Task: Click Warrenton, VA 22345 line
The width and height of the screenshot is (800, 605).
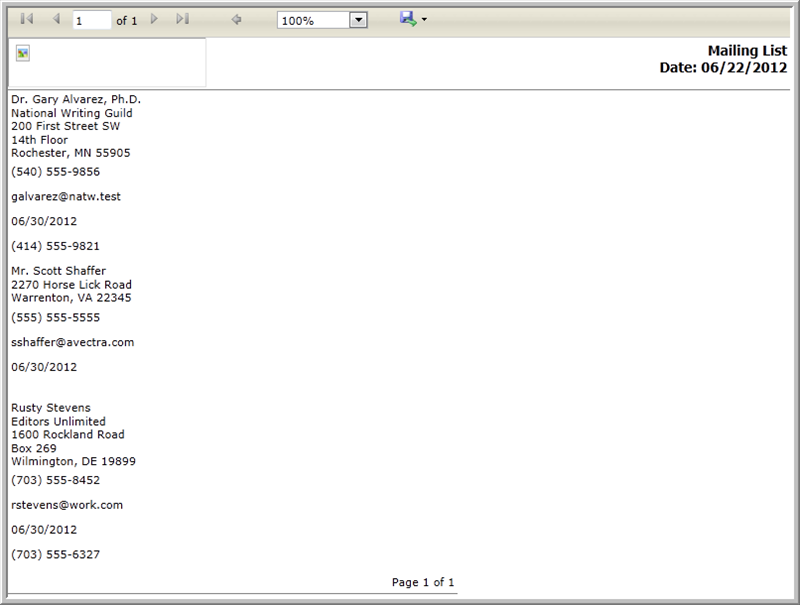Action: [71, 297]
